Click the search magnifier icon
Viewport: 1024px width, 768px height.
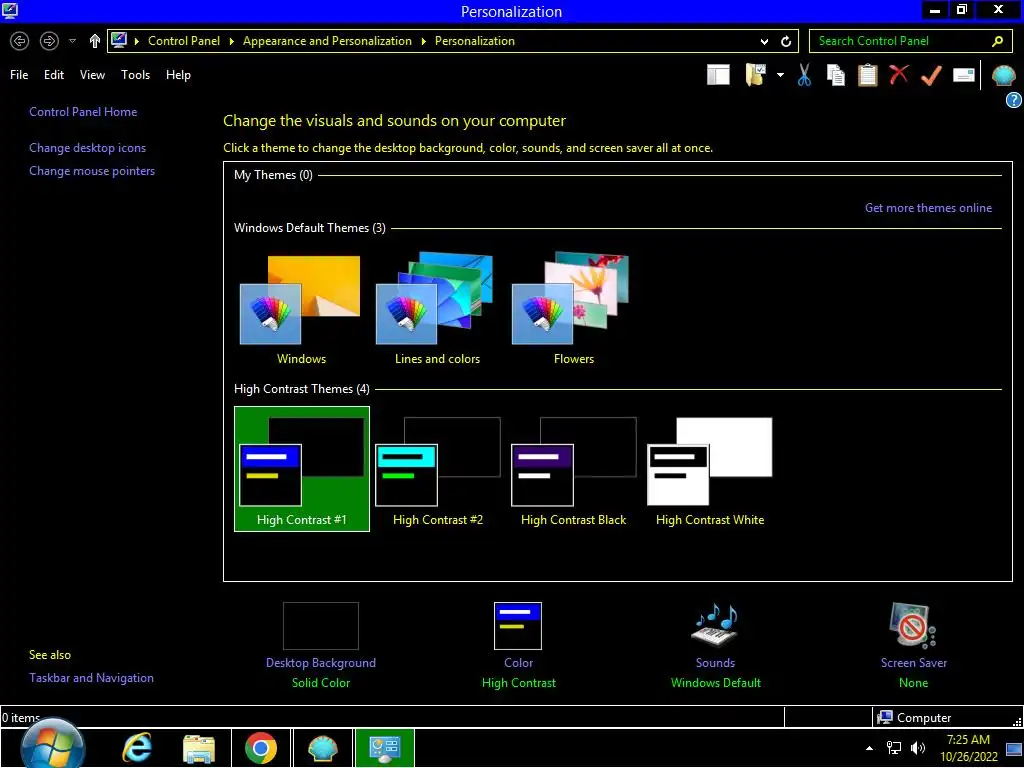coord(997,41)
